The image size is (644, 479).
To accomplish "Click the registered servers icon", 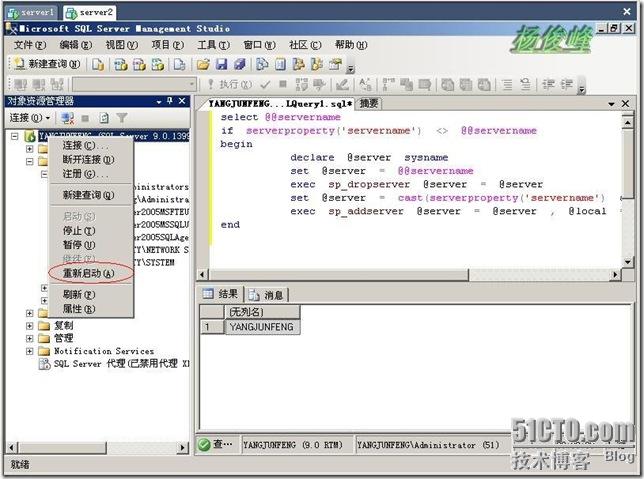I will pyautogui.click(x=262, y=64).
